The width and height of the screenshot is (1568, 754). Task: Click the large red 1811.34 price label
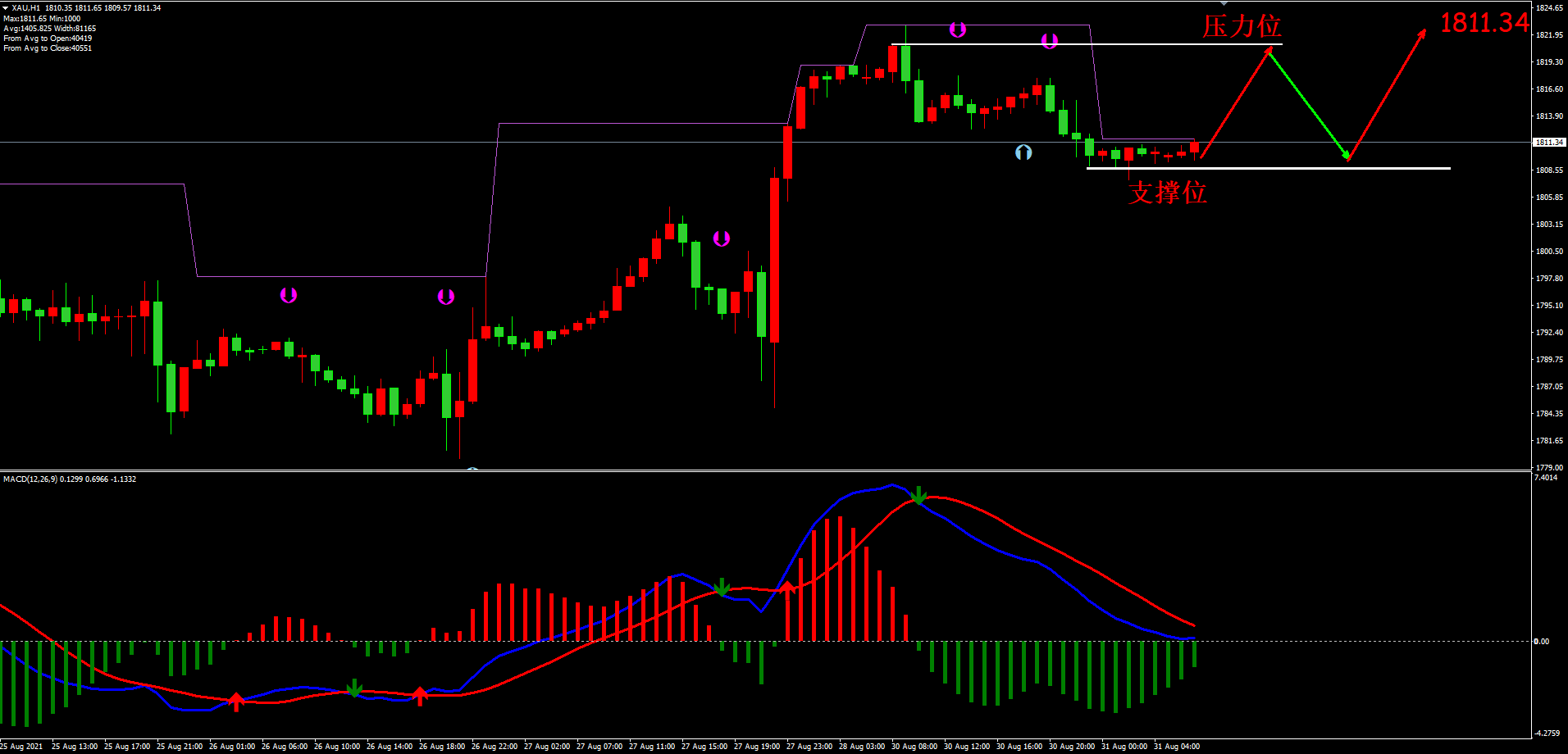click(x=1484, y=22)
